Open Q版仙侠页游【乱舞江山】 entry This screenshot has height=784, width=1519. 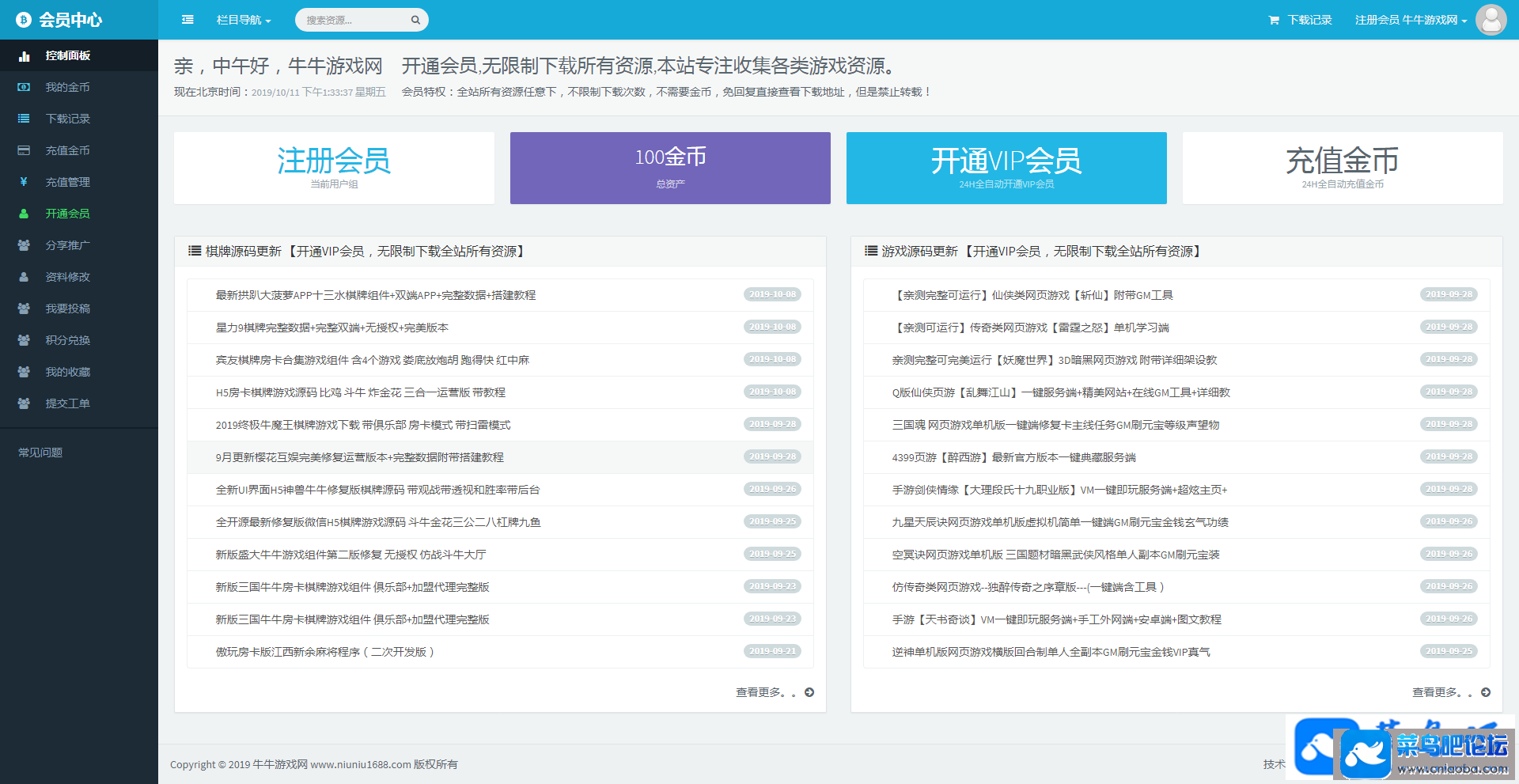pos(1176,392)
